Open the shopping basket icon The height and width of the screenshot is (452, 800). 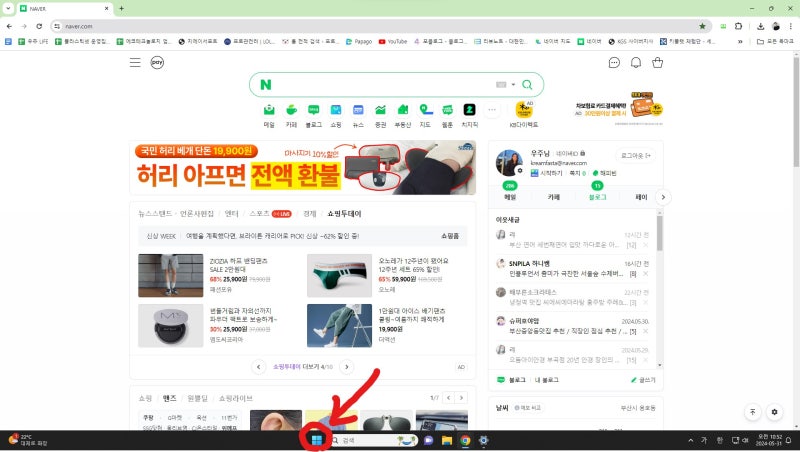[x=658, y=63]
